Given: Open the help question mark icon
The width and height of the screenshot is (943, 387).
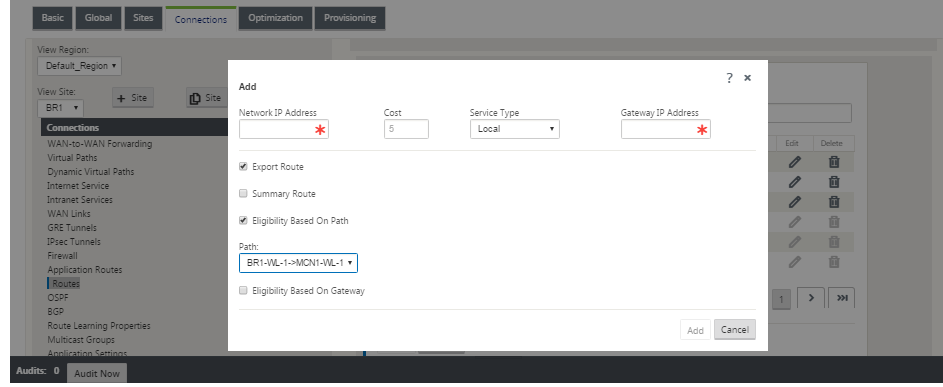Looking at the screenshot, I should click(x=730, y=78).
